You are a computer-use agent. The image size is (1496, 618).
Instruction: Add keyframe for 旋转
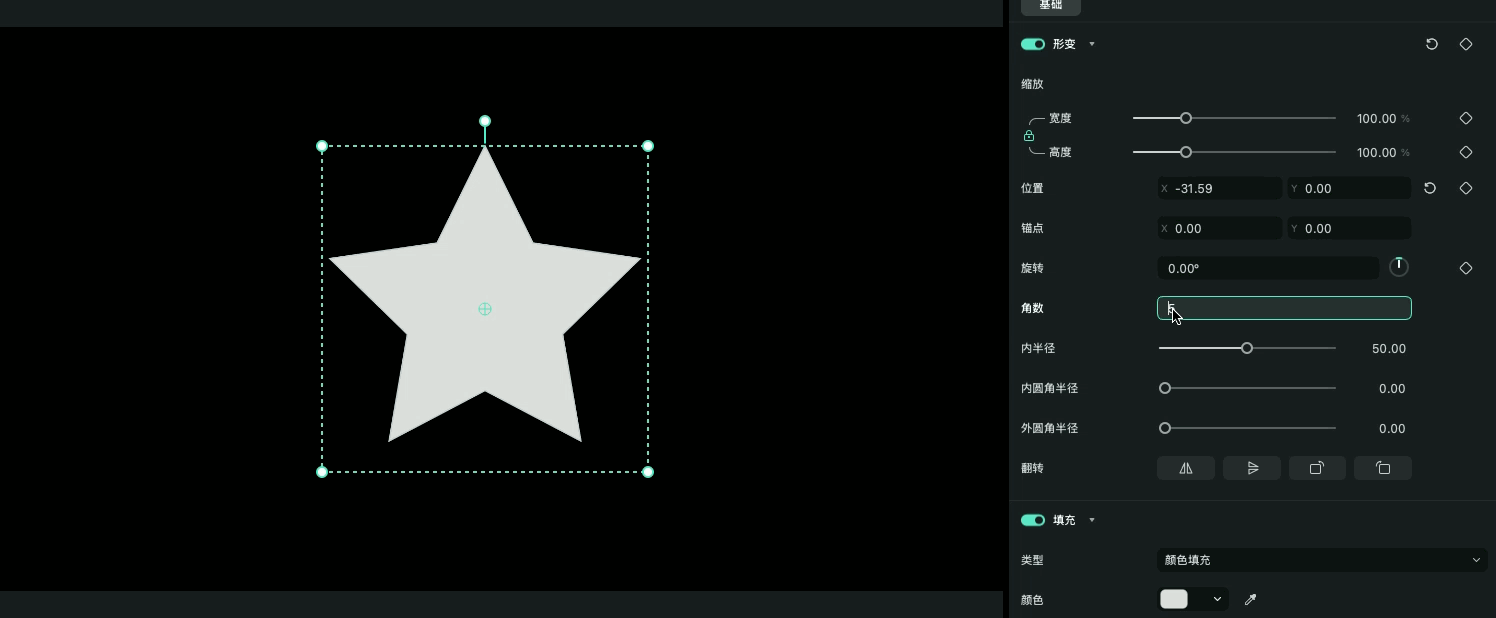click(1466, 268)
